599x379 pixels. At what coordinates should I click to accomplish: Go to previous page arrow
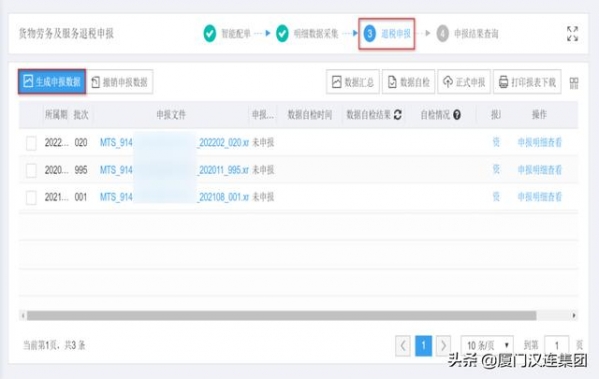coord(403,346)
